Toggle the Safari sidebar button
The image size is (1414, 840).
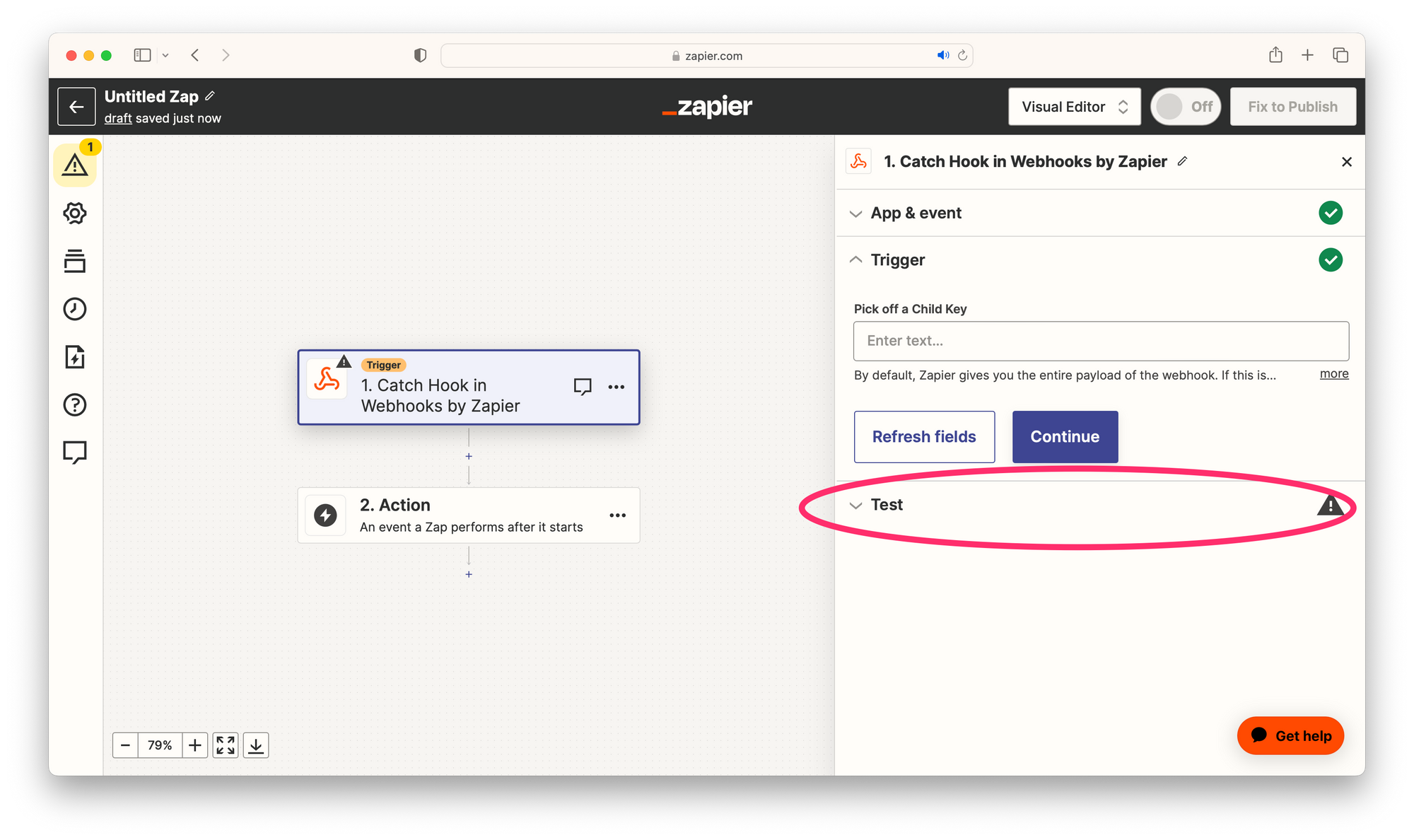tap(142, 55)
